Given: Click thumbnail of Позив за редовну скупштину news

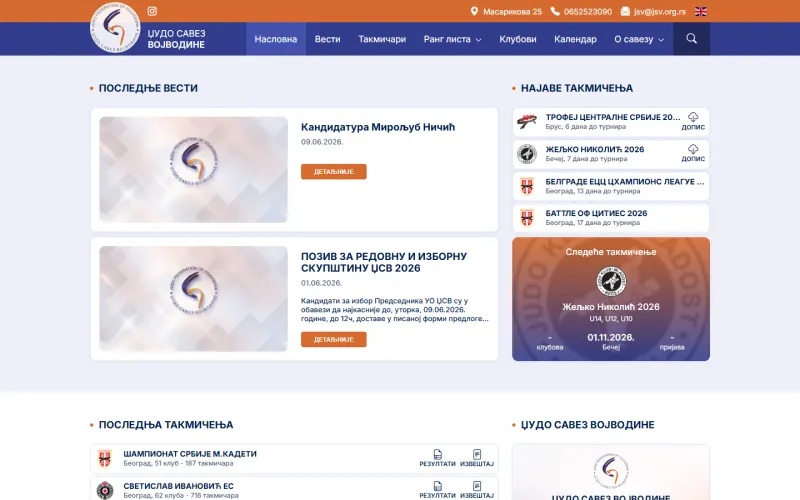Looking at the screenshot, I should pyautogui.click(x=193, y=298).
